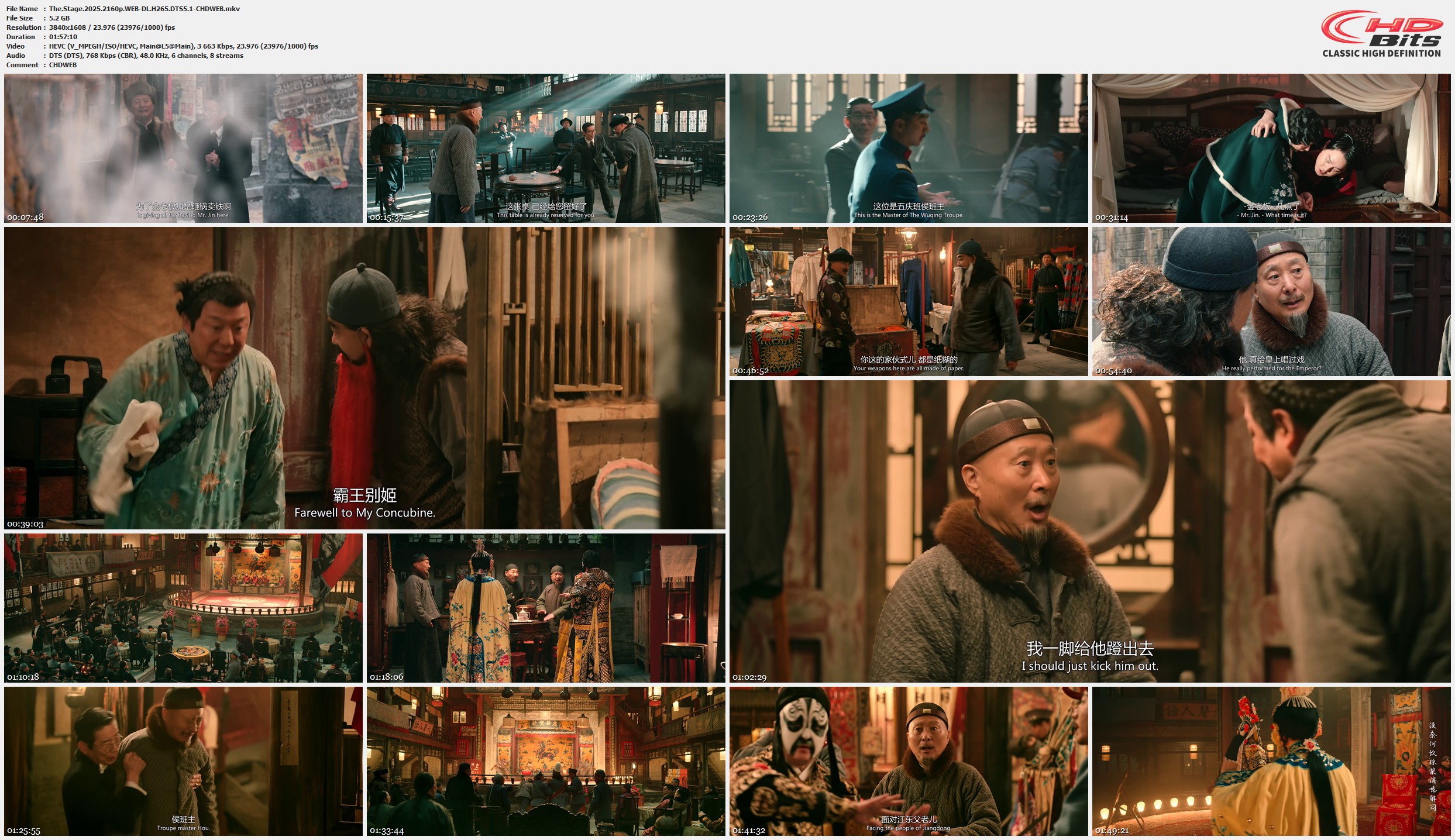Click the file name The.Stage.2025.2160p text

click(145, 9)
